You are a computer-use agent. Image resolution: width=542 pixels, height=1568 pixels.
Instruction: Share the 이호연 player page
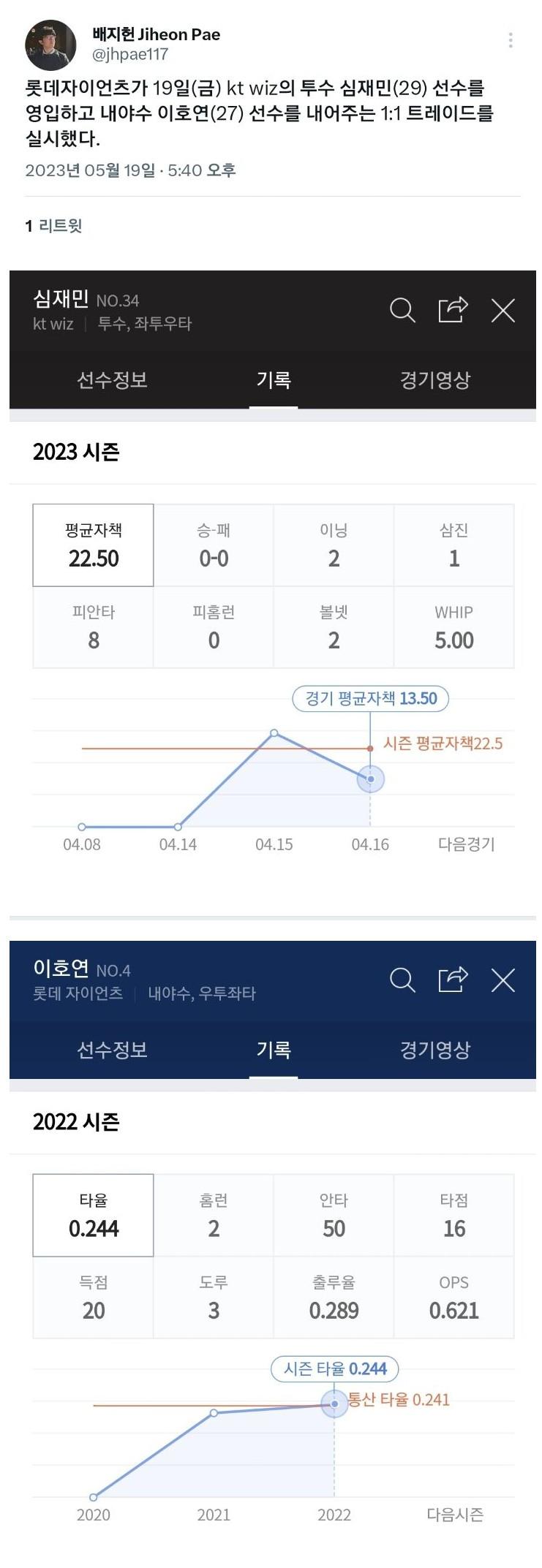click(453, 979)
